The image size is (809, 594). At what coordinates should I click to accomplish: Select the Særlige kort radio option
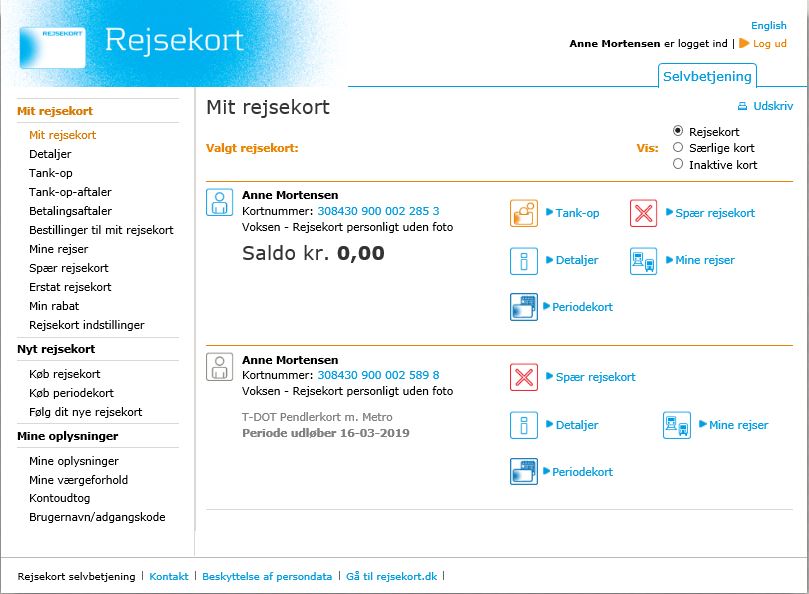pos(678,147)
